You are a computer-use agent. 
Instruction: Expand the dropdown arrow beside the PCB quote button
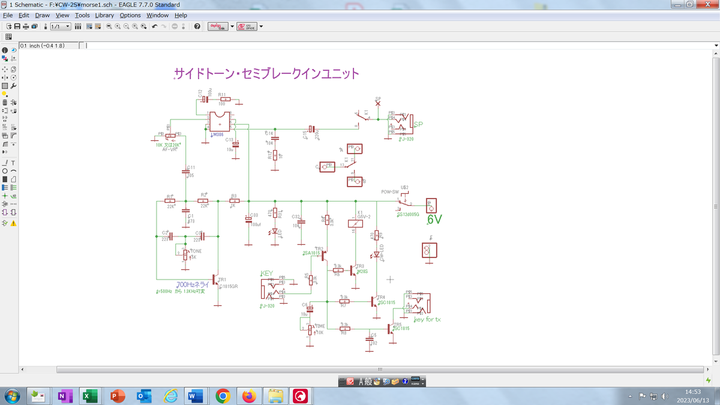pos(261,26)
